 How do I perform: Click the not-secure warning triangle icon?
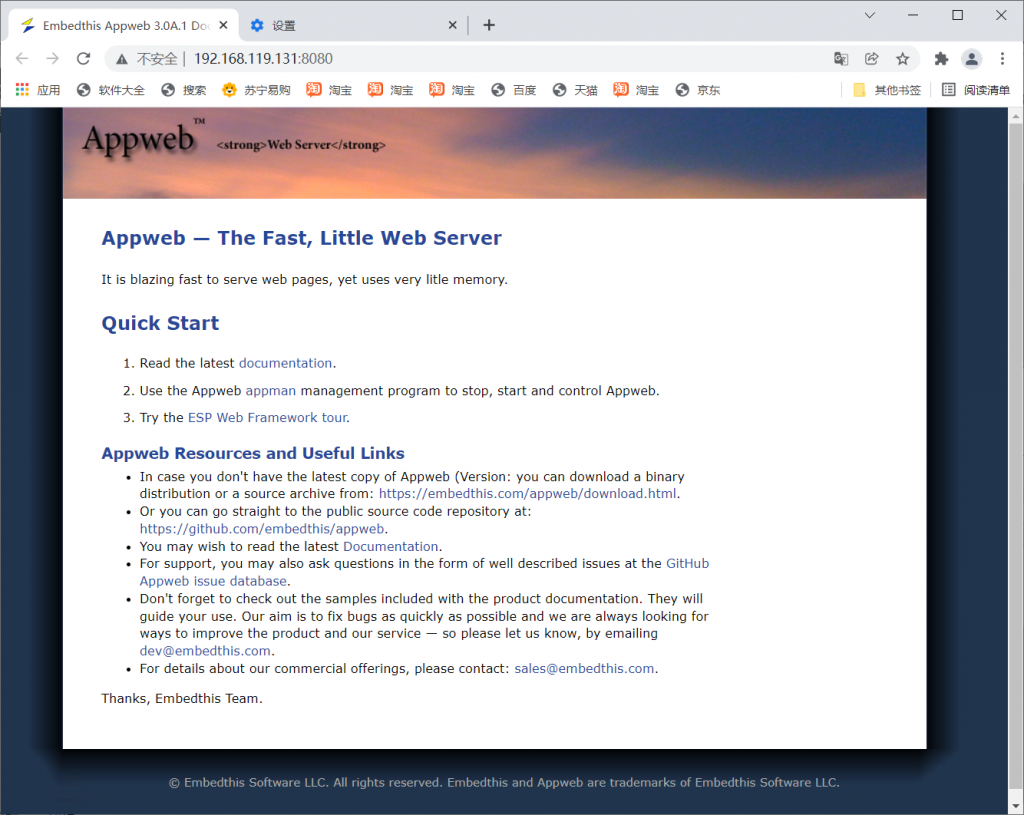pyautogui.click(x=122, y=59)
